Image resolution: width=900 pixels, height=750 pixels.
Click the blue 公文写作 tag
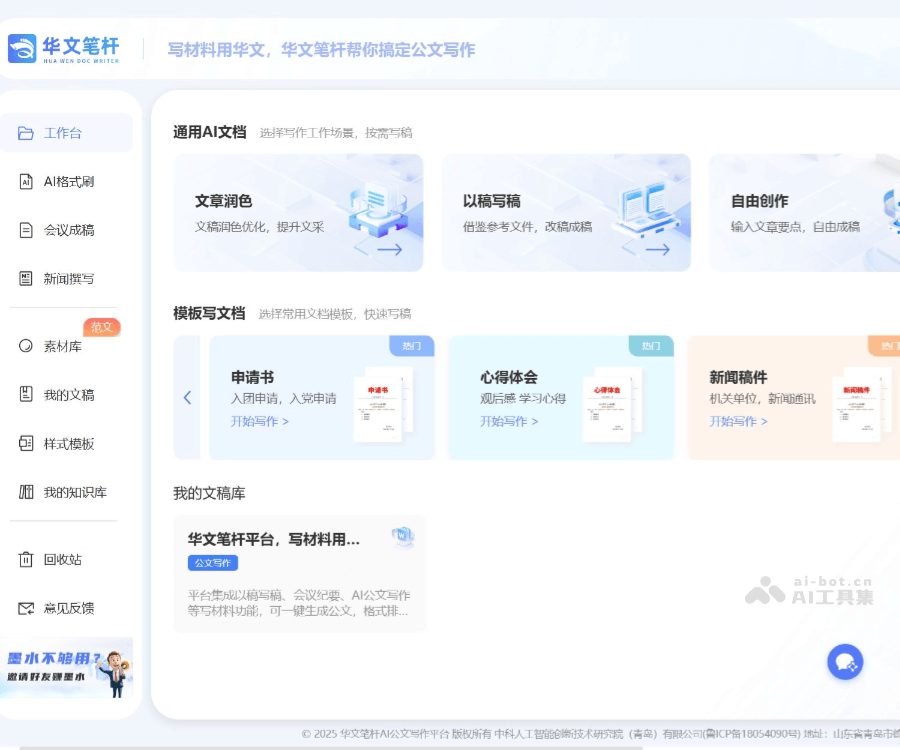click(212, 563)
